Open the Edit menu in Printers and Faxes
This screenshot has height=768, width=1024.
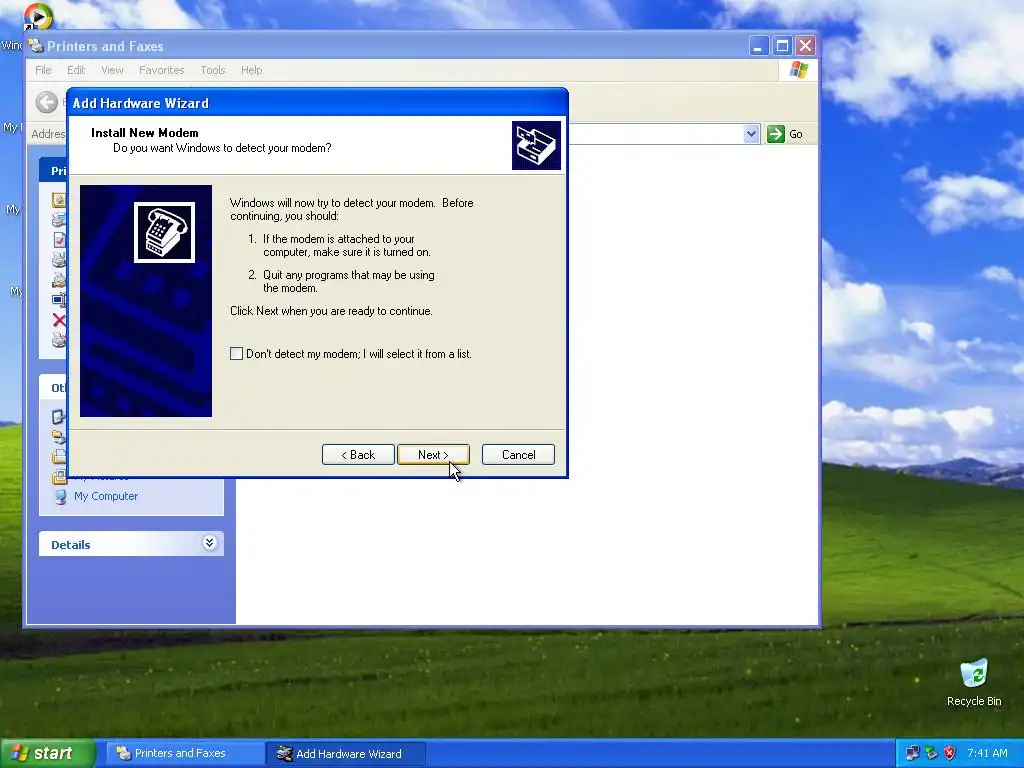76,70
